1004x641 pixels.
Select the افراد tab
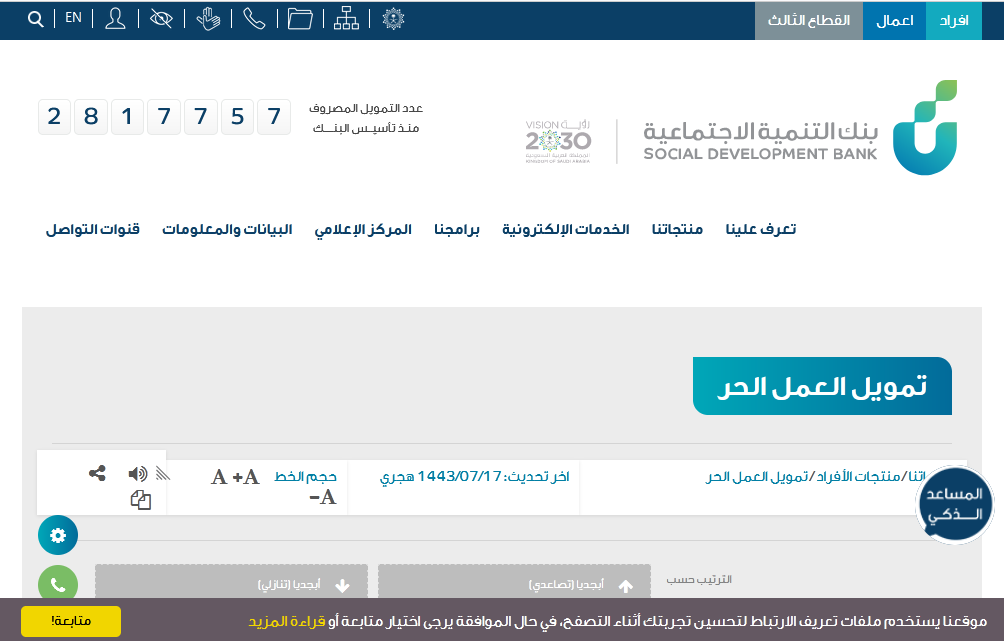[x=954, y=20]
